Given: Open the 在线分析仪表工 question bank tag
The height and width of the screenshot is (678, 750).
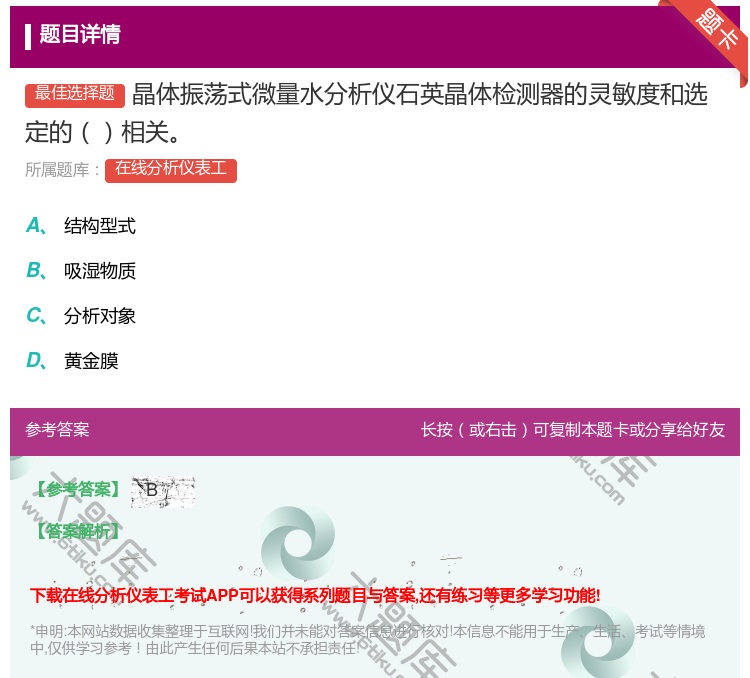Looking at the screenshot, I should click(x=171, y=170).
